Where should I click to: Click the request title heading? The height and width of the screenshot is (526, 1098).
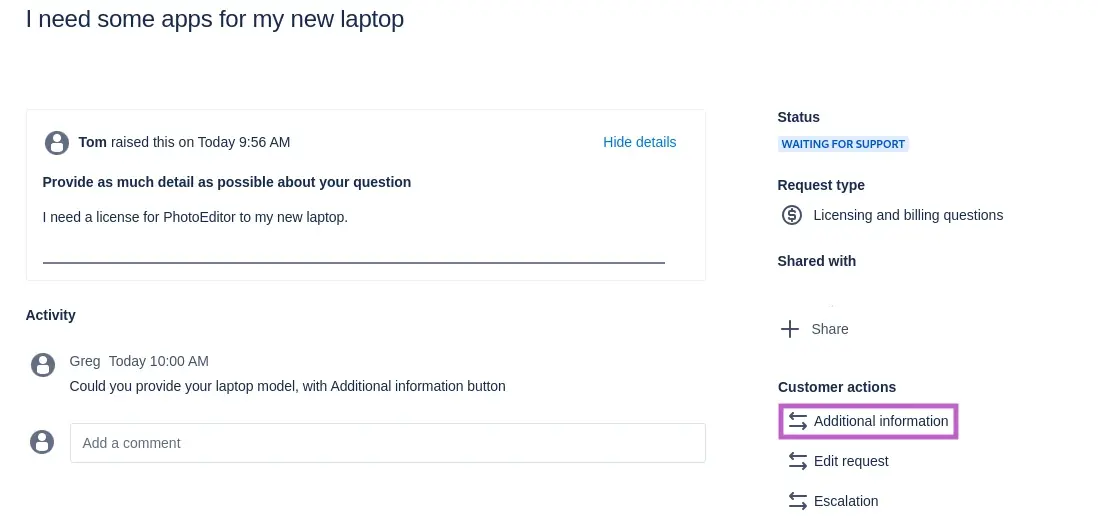click(x=215, y=19)
